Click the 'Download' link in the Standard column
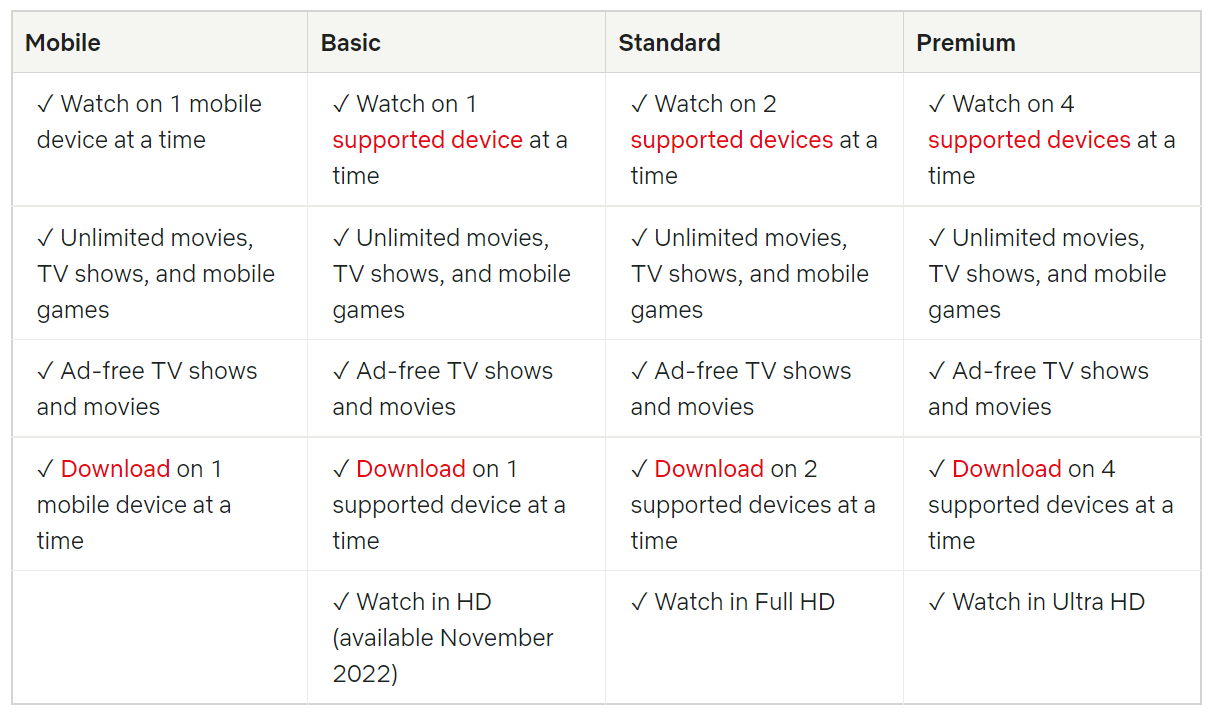Viewport: 1212px width, 712px height. tap(709, 469)
